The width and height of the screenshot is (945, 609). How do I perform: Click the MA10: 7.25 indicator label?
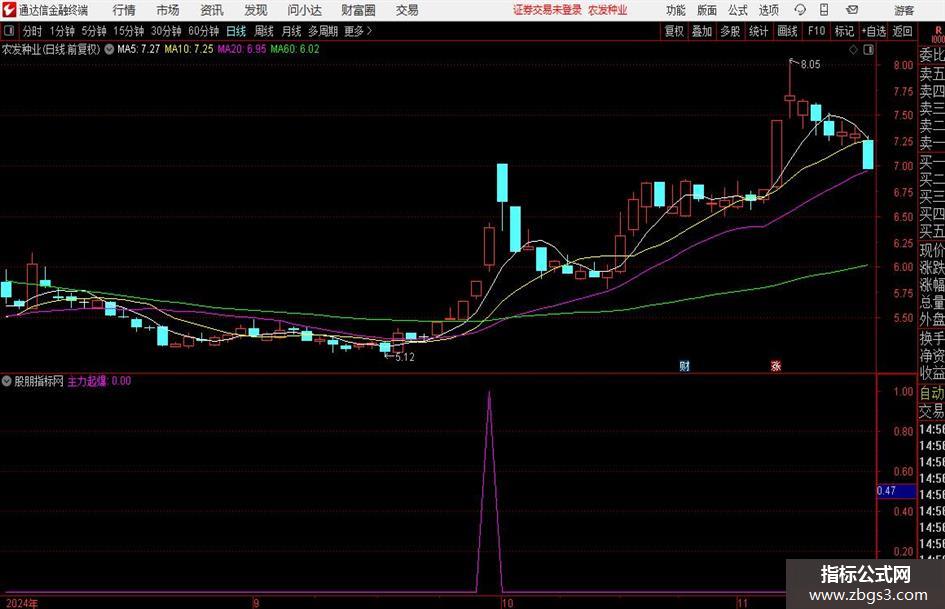pos(189,49)
